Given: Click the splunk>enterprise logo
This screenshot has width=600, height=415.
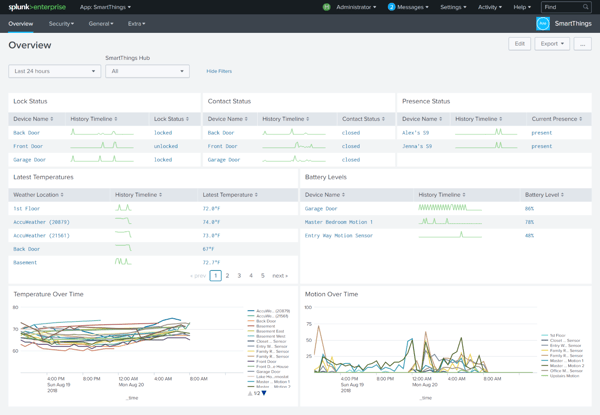Looking at the screenshot, I should 37,7.
